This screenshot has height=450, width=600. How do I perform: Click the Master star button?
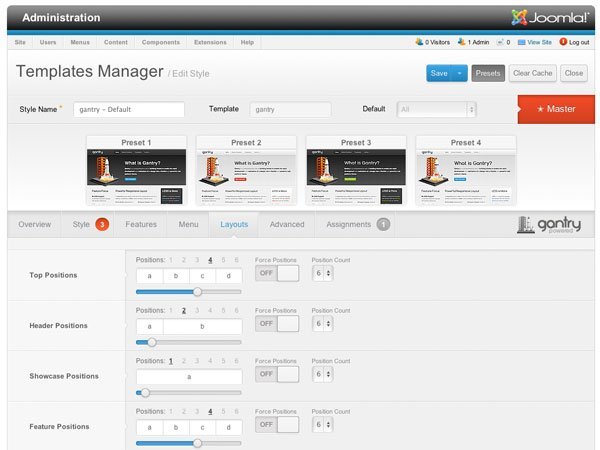[x=556, y=109]
